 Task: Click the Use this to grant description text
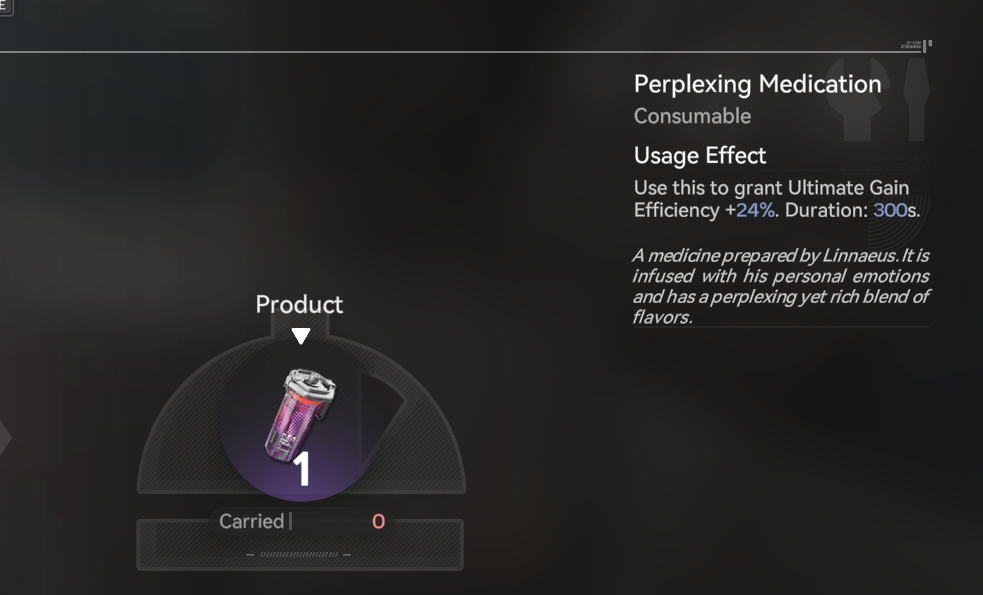[777, 199]
